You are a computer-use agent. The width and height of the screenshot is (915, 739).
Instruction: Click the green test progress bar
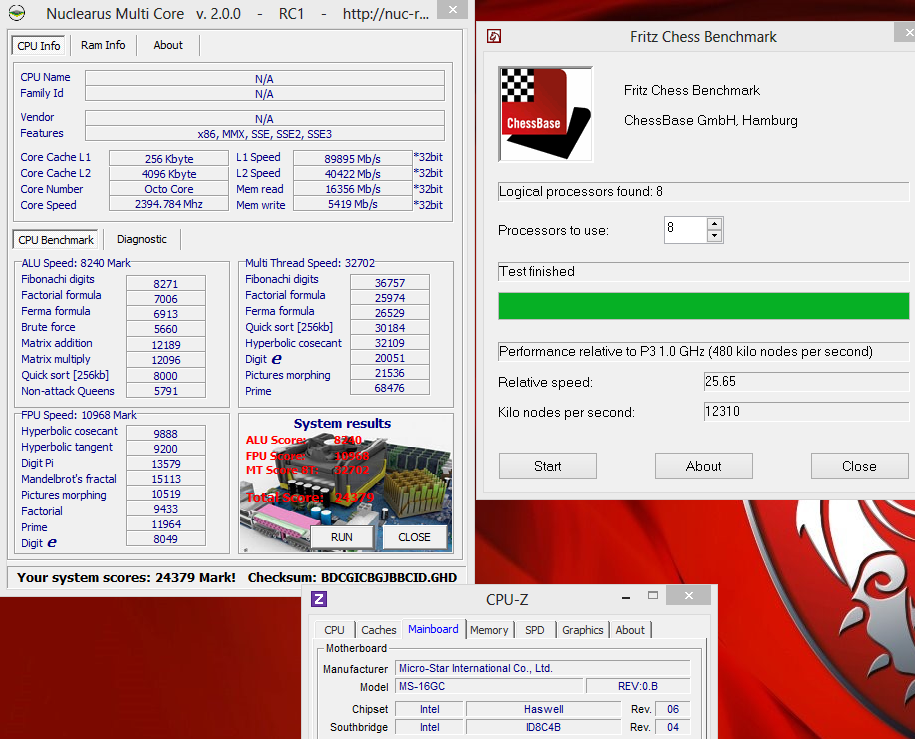coord(703,306)
